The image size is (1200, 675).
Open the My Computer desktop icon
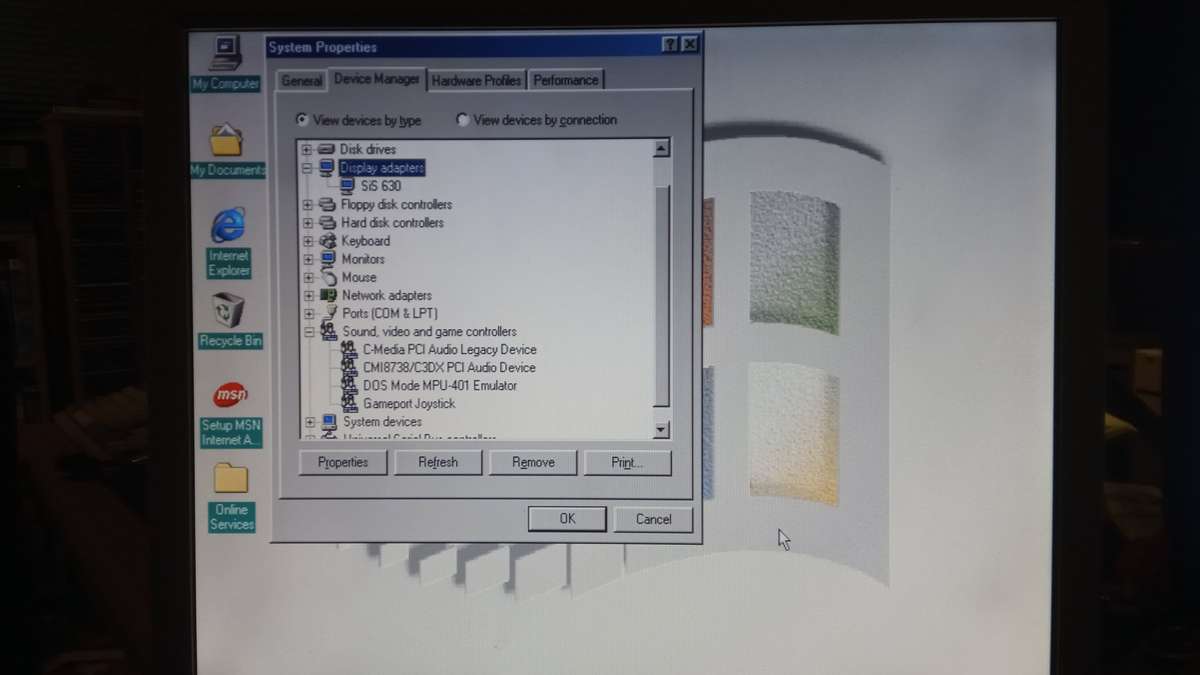tap(226, 52)
